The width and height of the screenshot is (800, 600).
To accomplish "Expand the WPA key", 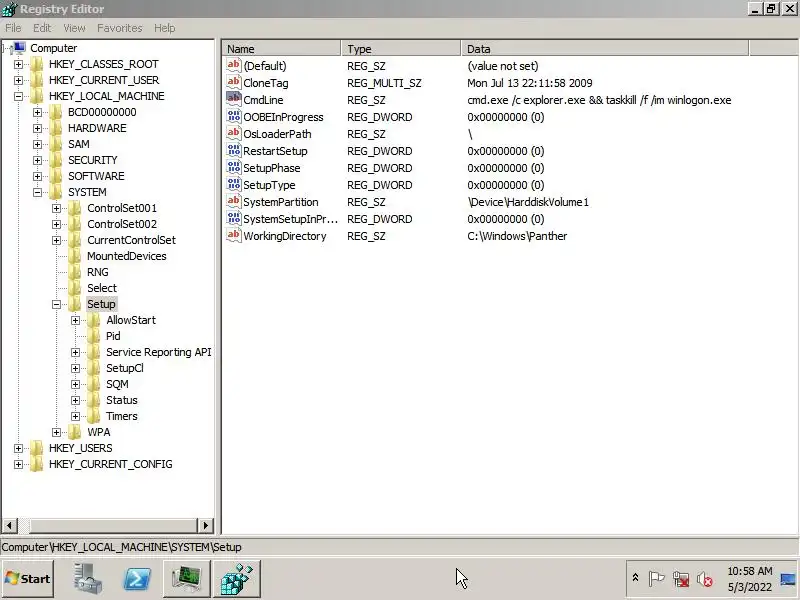I will [x=56, y=432].
